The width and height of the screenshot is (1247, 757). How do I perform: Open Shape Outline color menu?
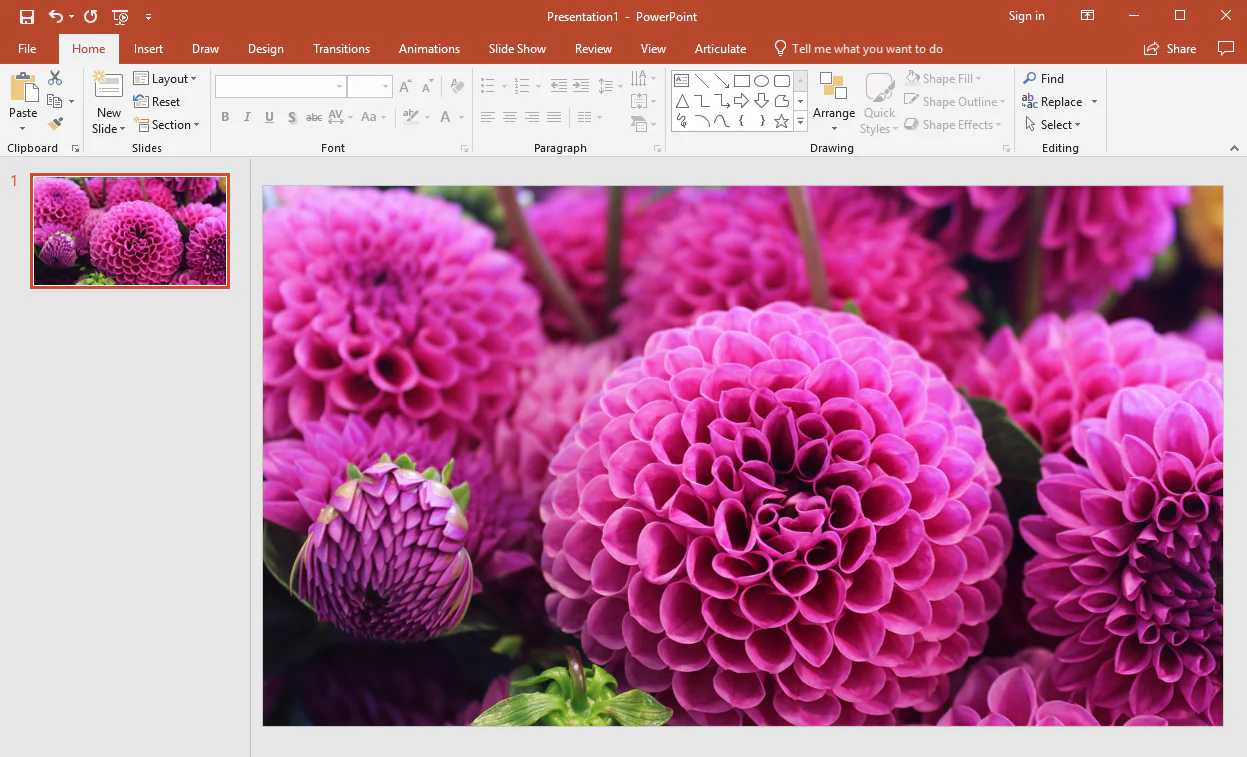pyautogui.click(x=954, y=101)
